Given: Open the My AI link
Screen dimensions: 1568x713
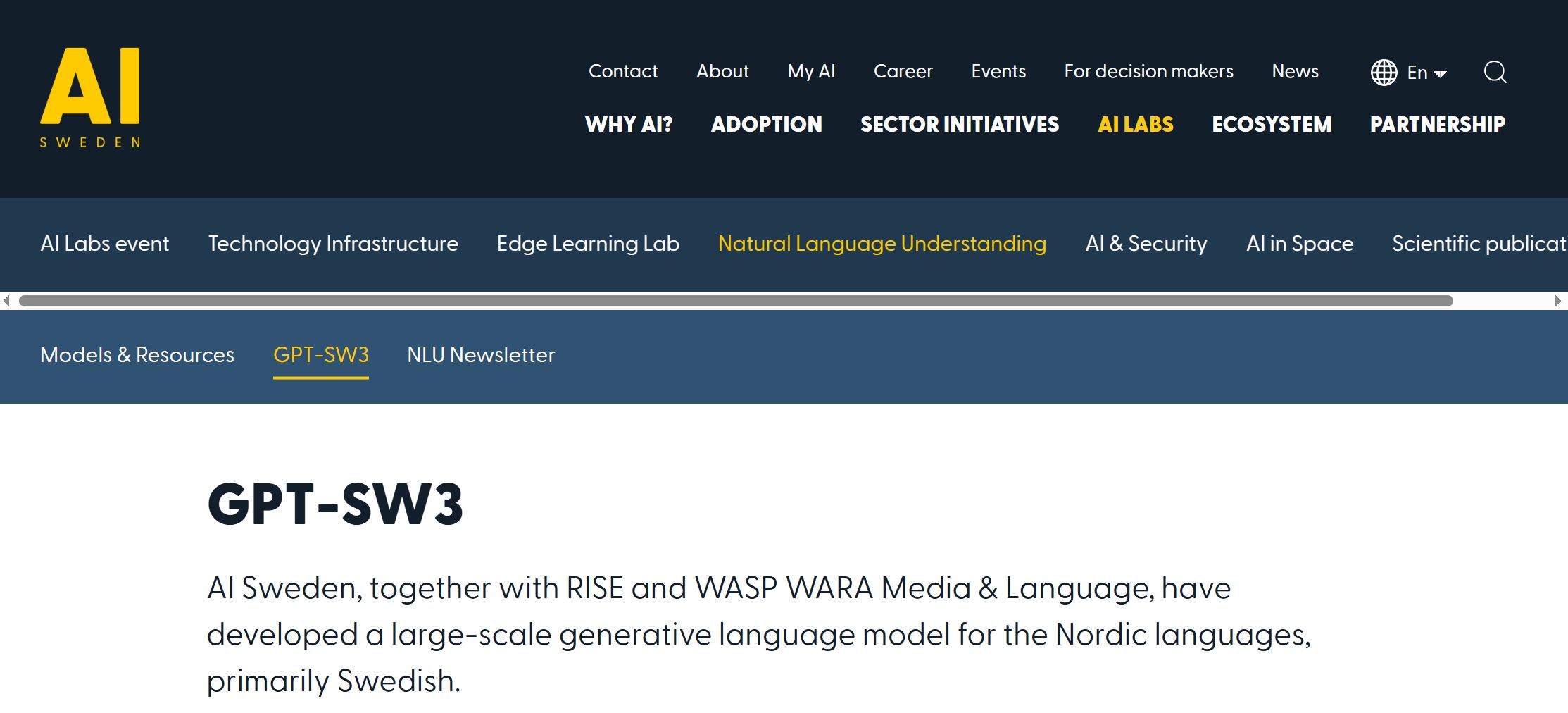Looking at the screenshot, I should point(811,71).
